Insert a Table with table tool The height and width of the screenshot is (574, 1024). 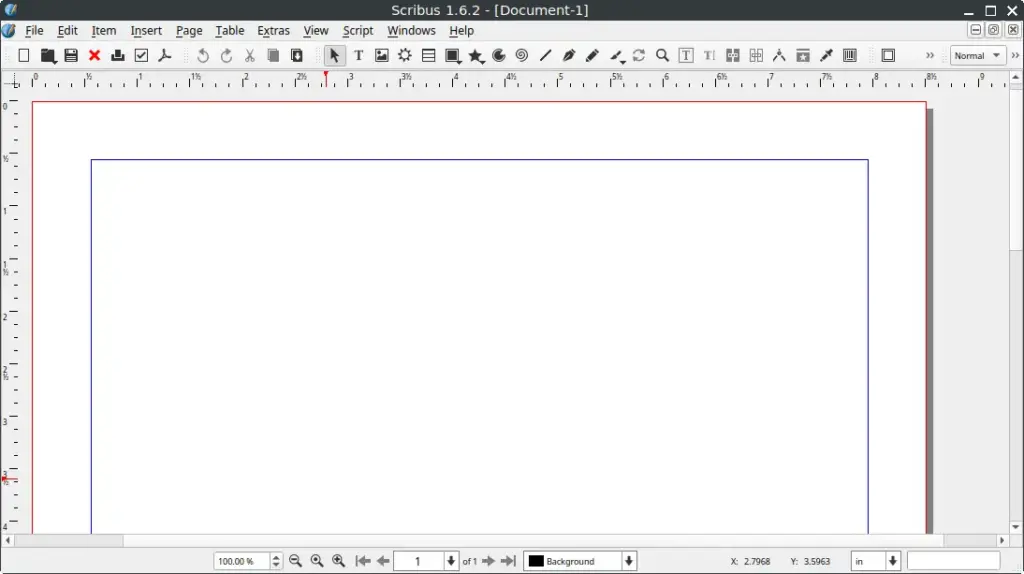[428, 56]
